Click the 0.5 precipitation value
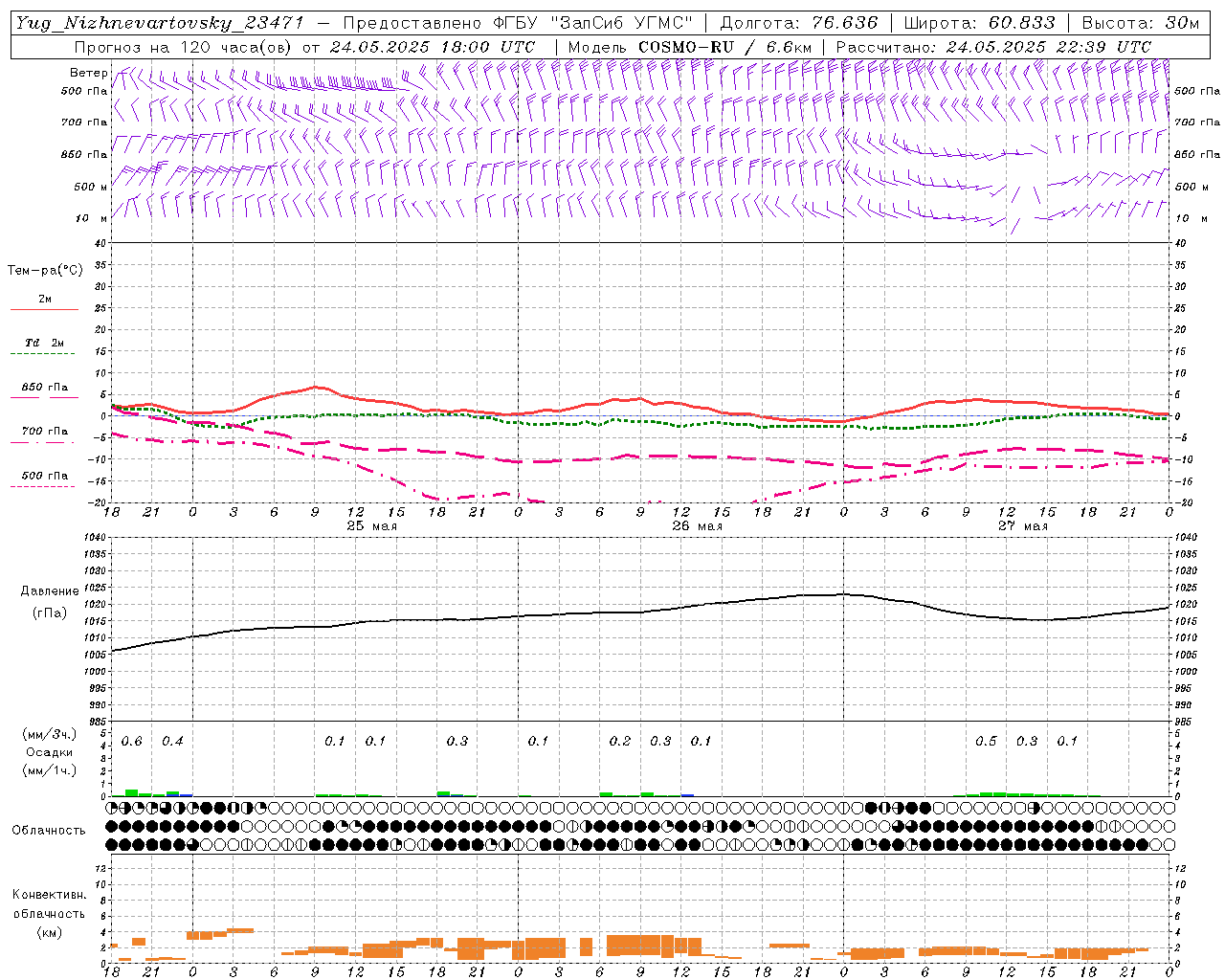The height and width of the screenshot is (980, 1225). 986,742
